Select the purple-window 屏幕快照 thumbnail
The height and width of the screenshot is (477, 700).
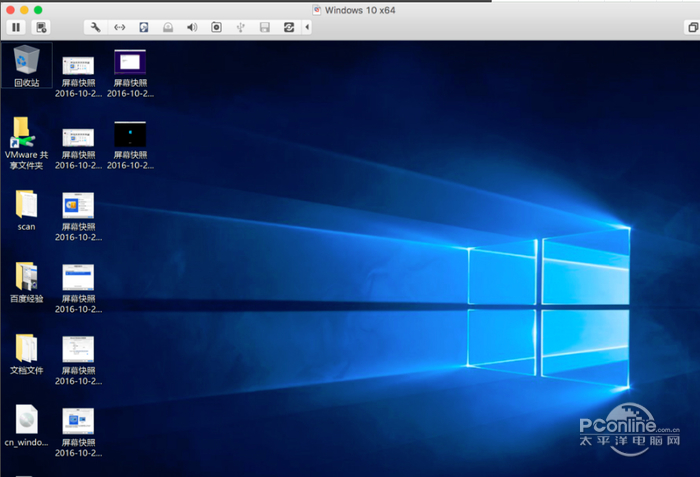[x=130, y=63]
